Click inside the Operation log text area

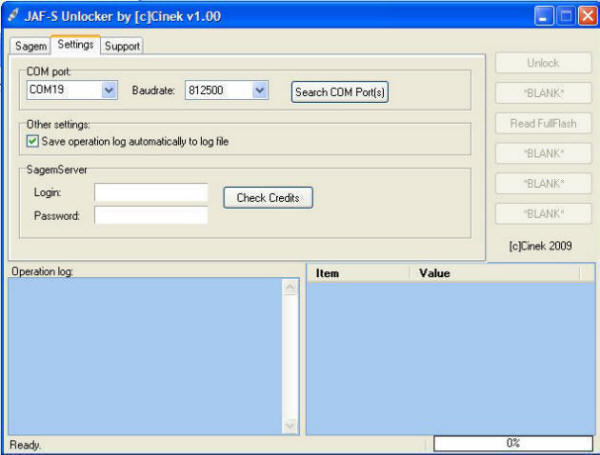pyautogui.click(x=145, y=356)
